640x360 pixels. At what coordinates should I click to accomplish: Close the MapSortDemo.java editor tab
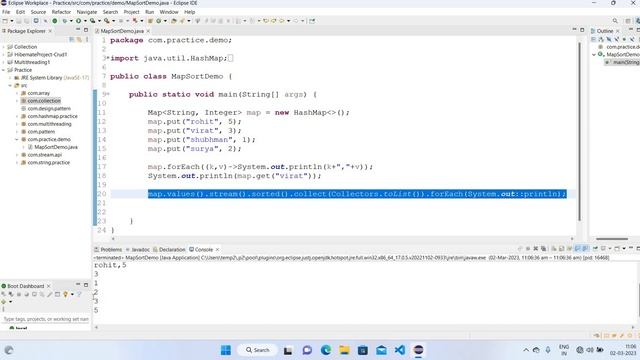(148, 31)
